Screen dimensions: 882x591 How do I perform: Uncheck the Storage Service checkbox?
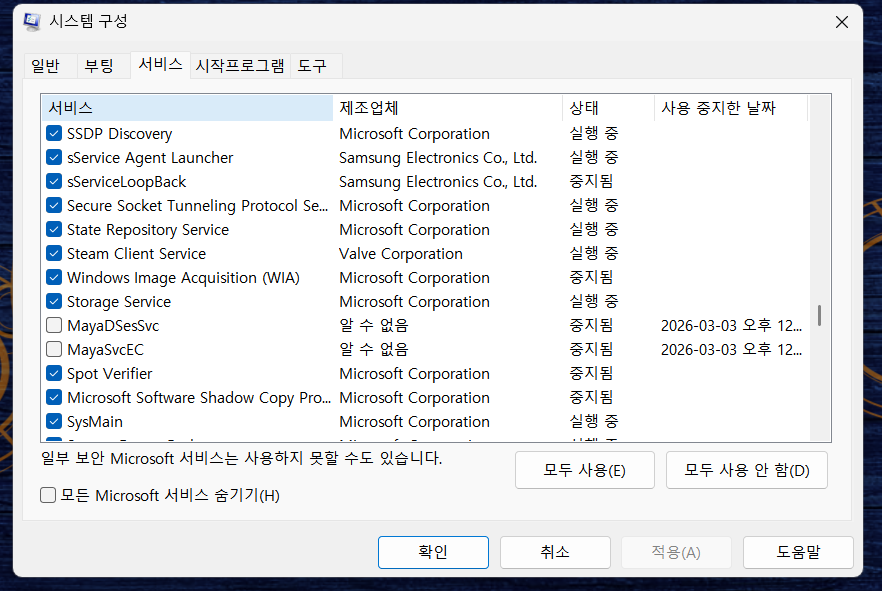point(54,301)
